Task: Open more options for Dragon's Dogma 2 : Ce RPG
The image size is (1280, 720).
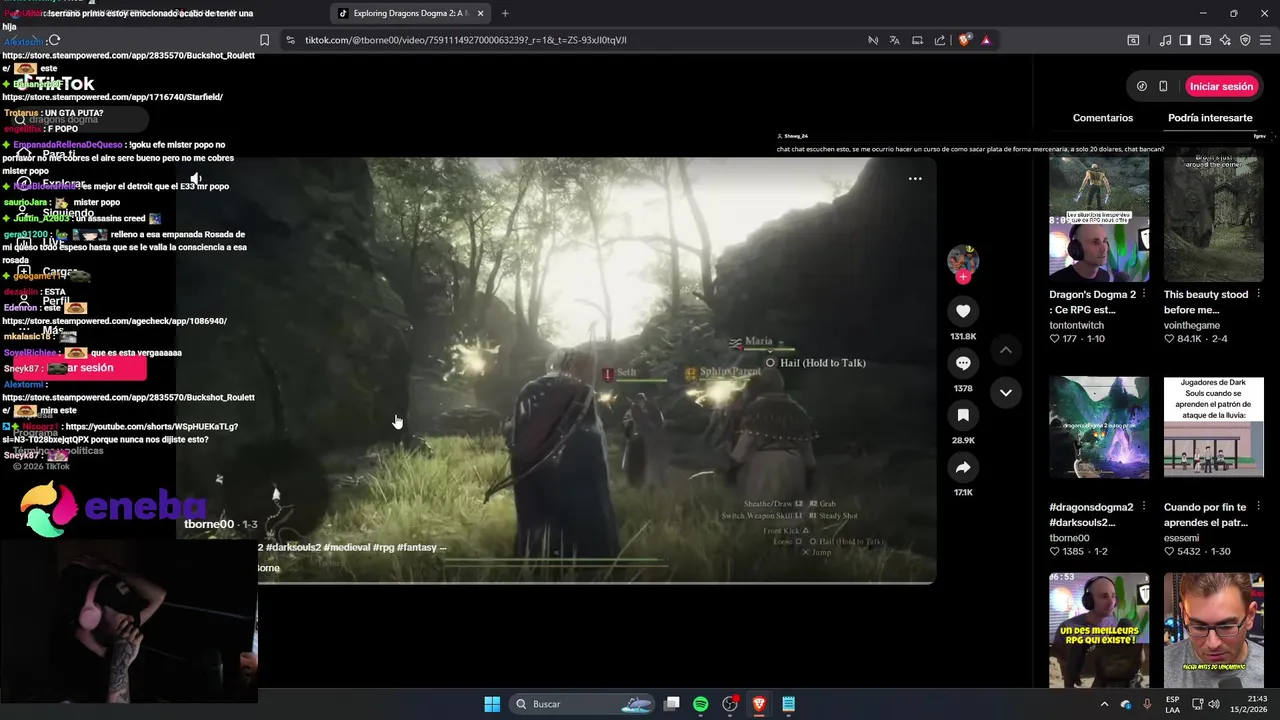Action: click(x=1144, y=295)
